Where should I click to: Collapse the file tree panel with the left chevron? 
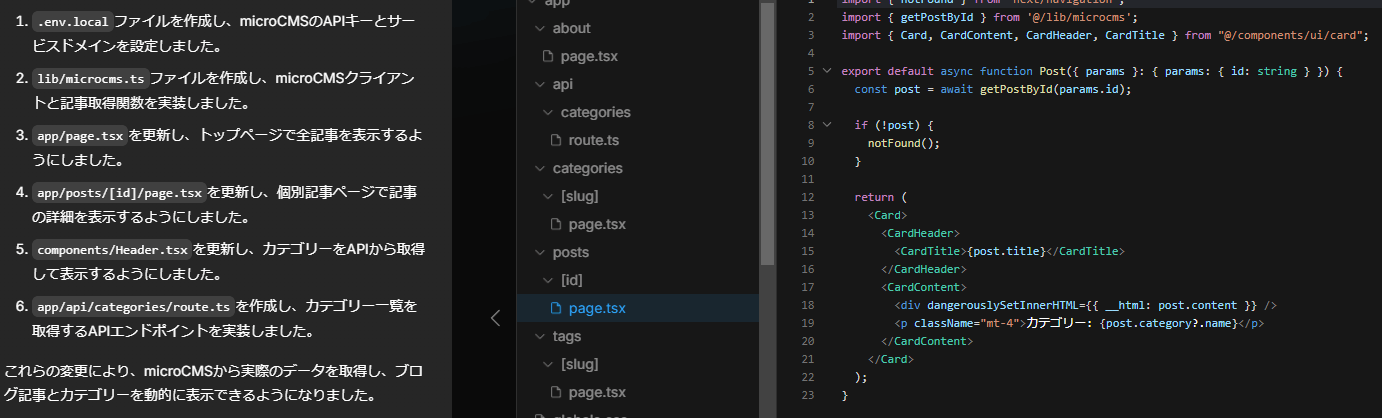tap(494, 318)
